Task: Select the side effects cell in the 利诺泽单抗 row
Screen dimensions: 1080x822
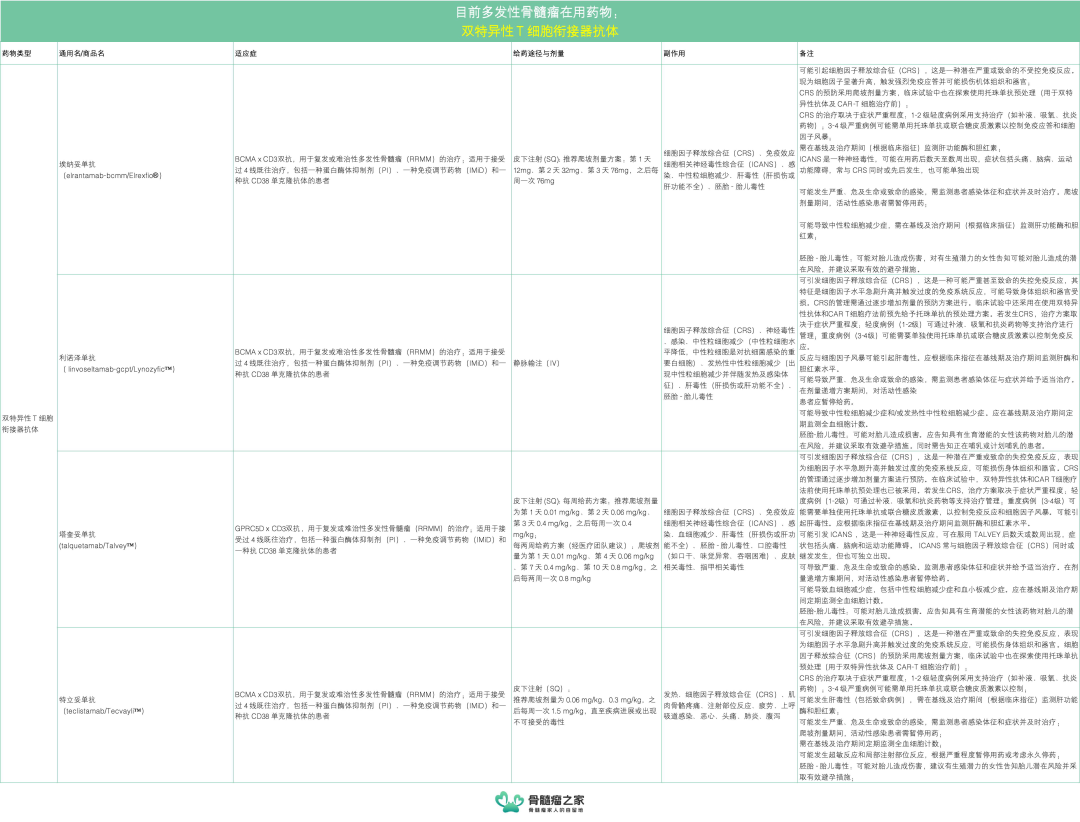Action: point(729,363)
